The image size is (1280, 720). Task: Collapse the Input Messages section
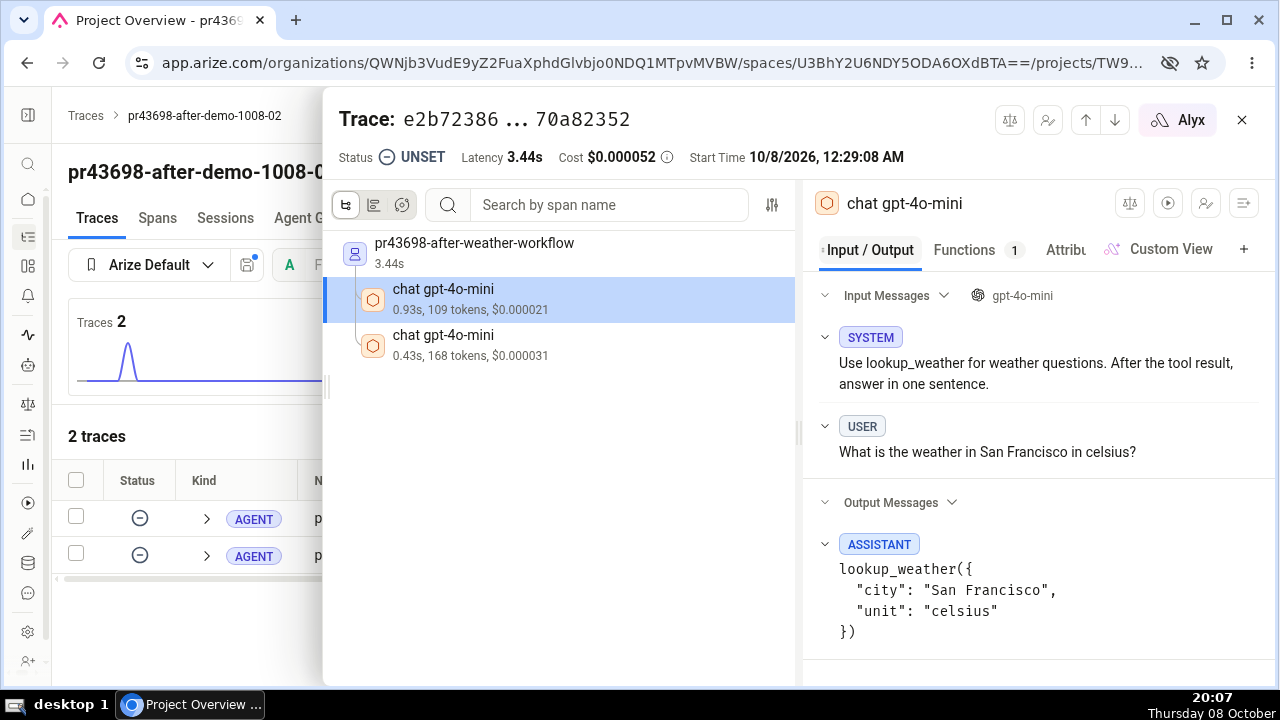tap(825, 296)
